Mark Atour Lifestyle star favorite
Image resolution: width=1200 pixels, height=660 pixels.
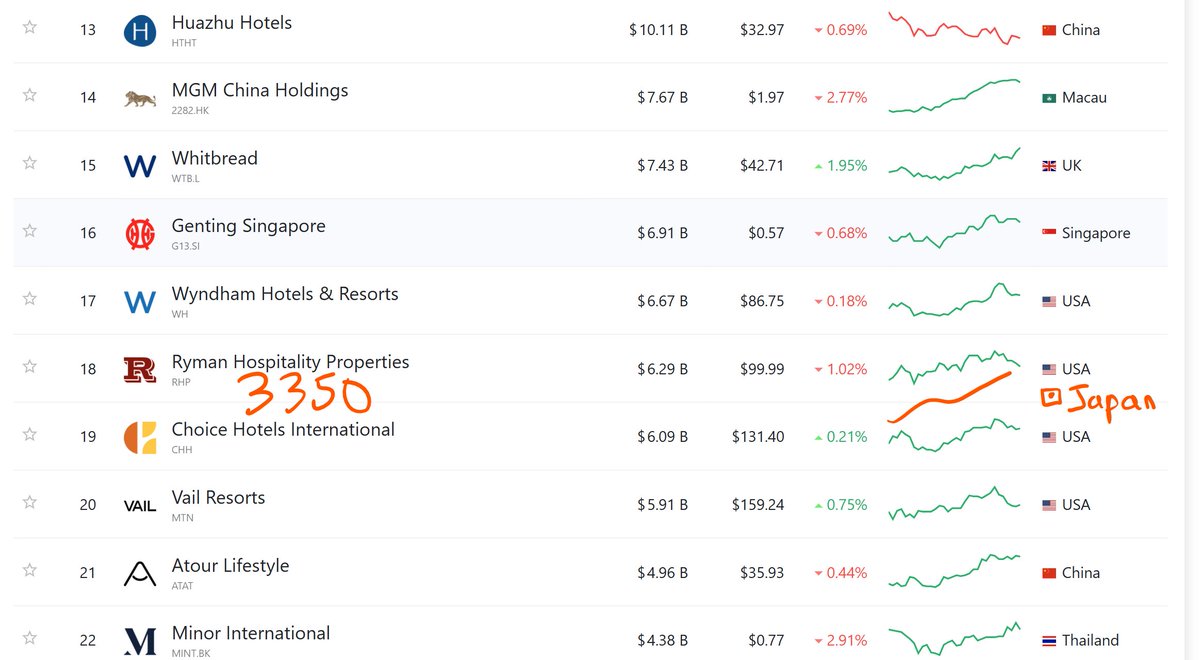click(x=30, y=570)
